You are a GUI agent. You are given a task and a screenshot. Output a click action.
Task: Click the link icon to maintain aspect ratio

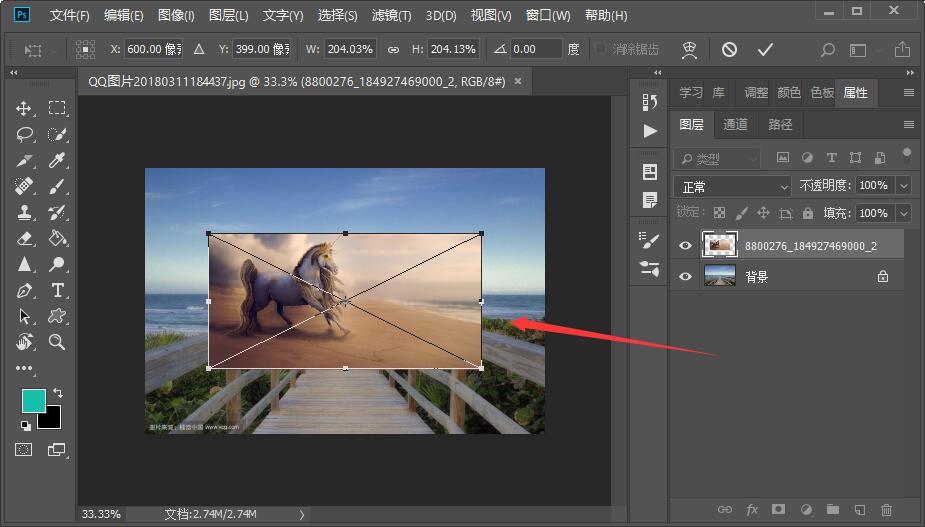point(393,50)
